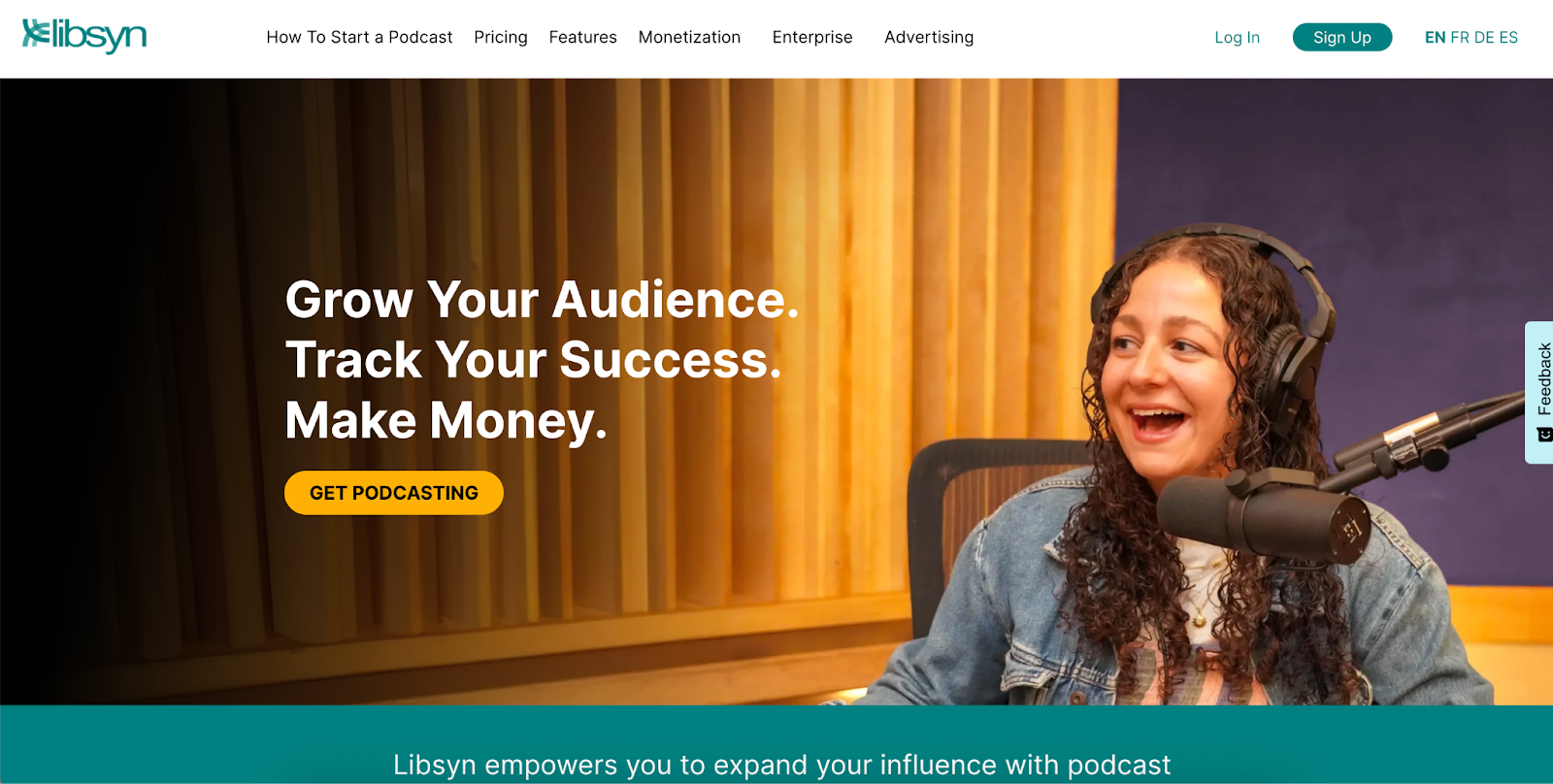Click the Log In link
Screen dimensions: 1553x784
click(x=1237, y=37)
